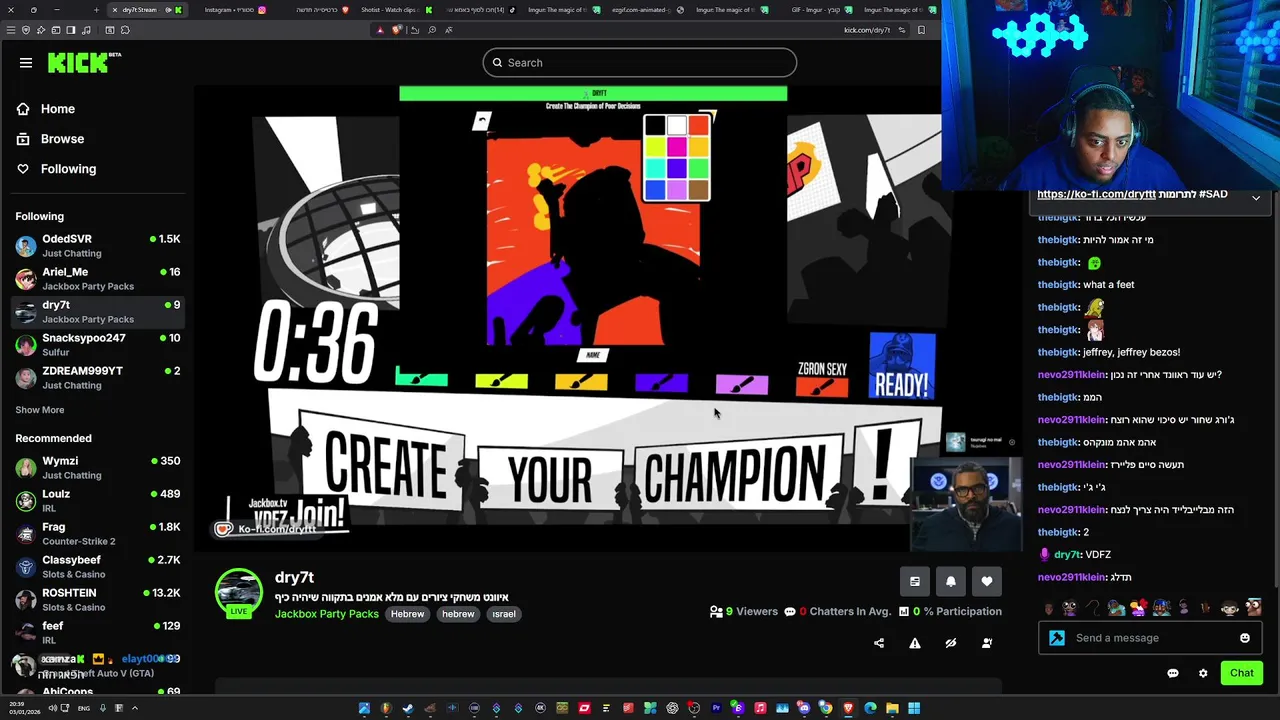Open OdedSVR channel in the Following list

(x=97, y=245)
